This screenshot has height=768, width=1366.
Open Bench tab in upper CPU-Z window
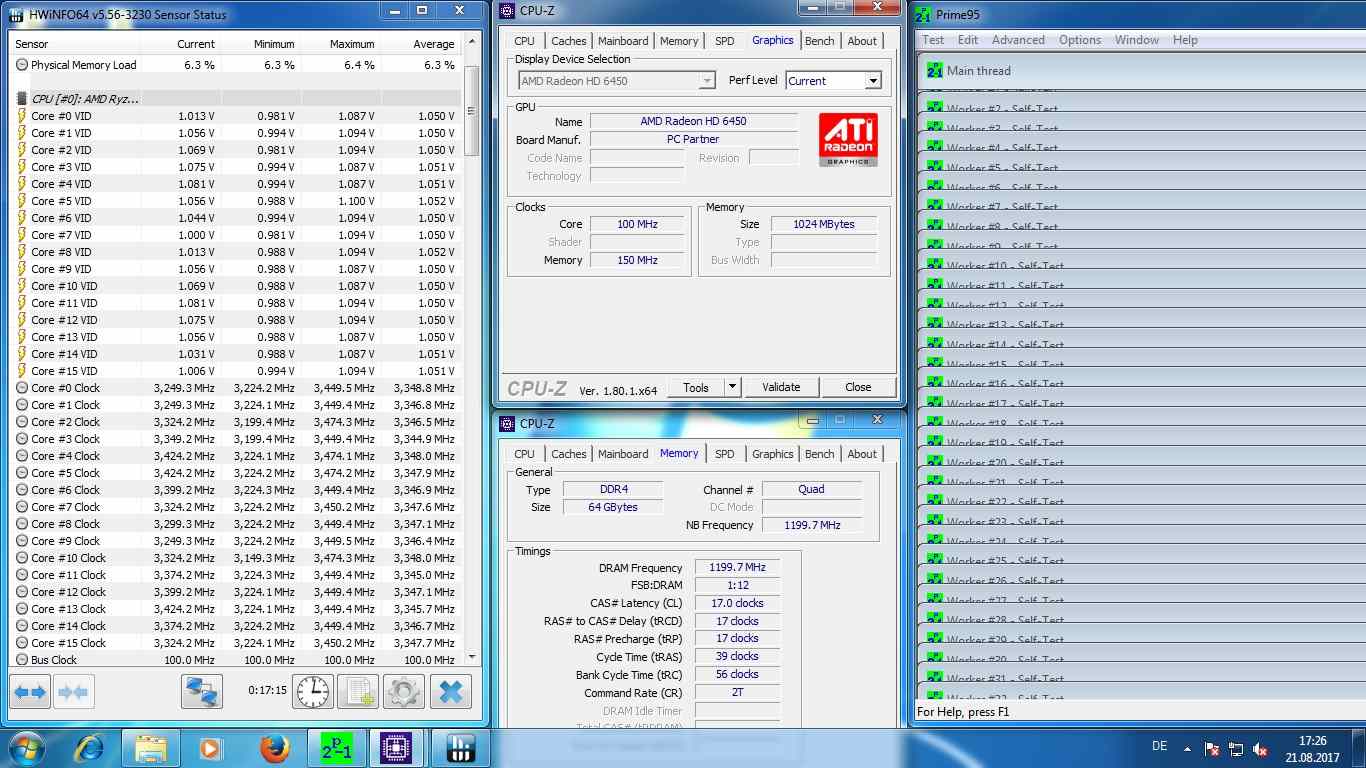(819, 41)
